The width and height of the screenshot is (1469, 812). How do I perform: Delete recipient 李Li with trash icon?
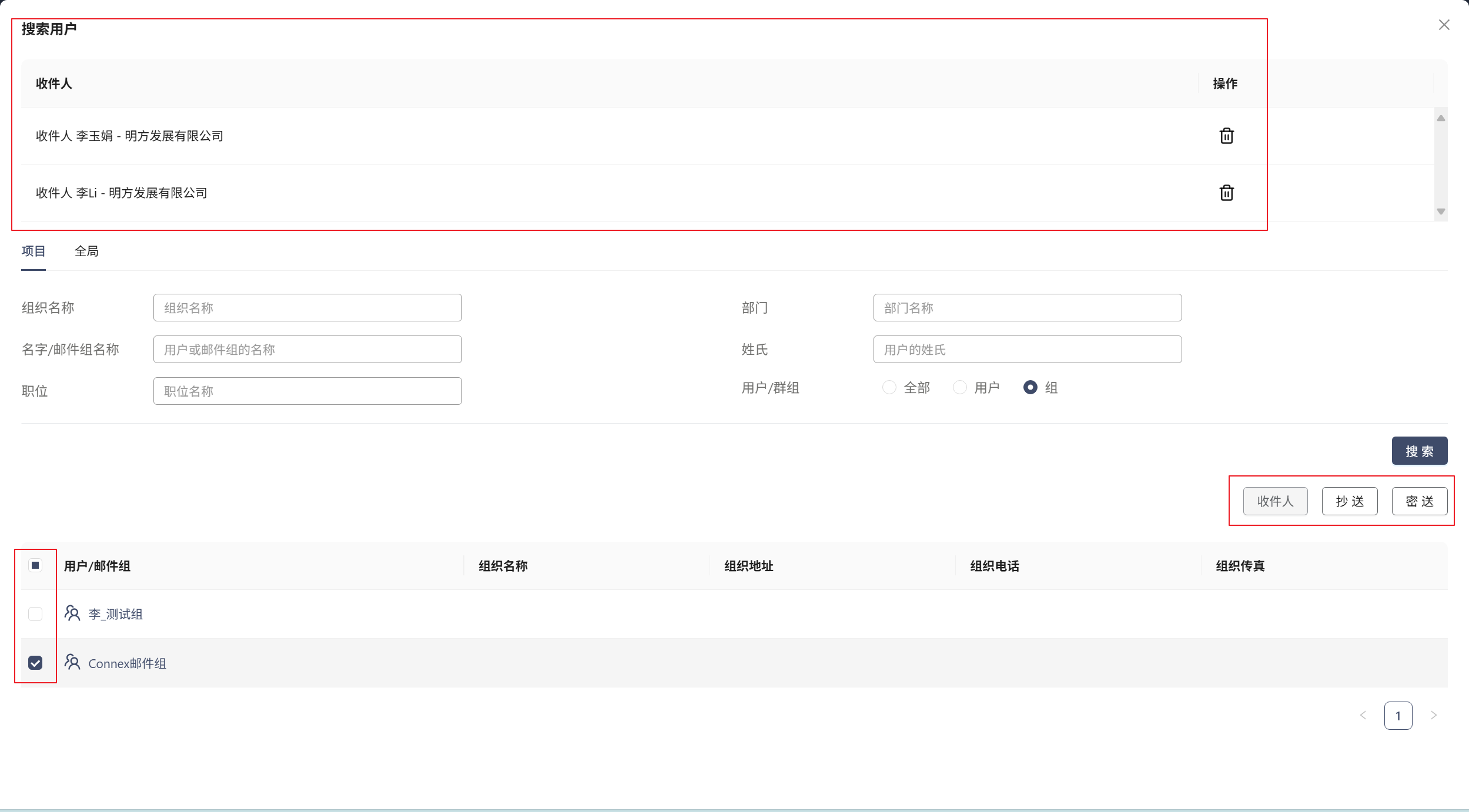pyautogui.click(x=1226, y=193)
